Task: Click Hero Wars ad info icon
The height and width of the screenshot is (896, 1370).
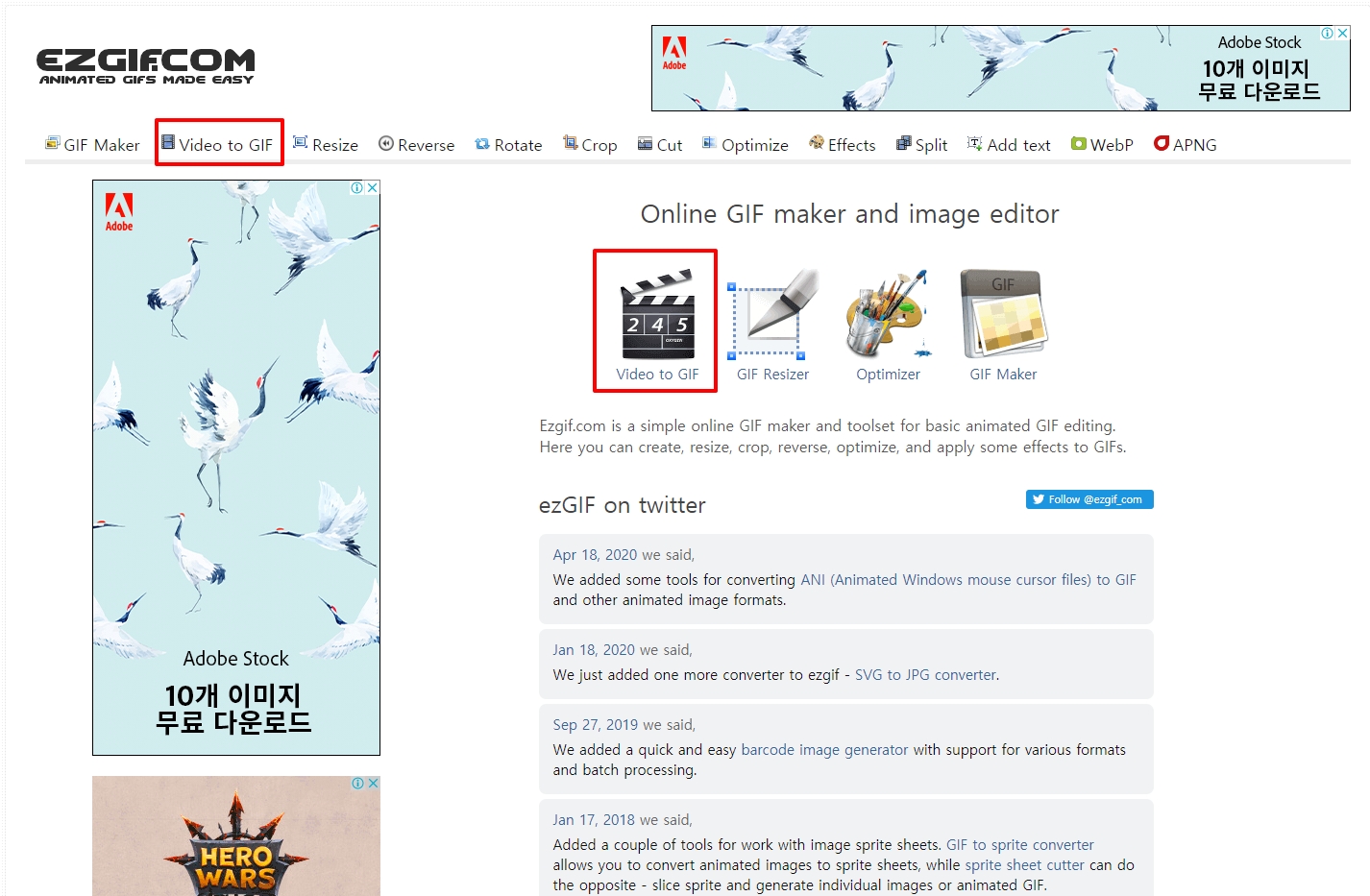Action: [357, 784]
